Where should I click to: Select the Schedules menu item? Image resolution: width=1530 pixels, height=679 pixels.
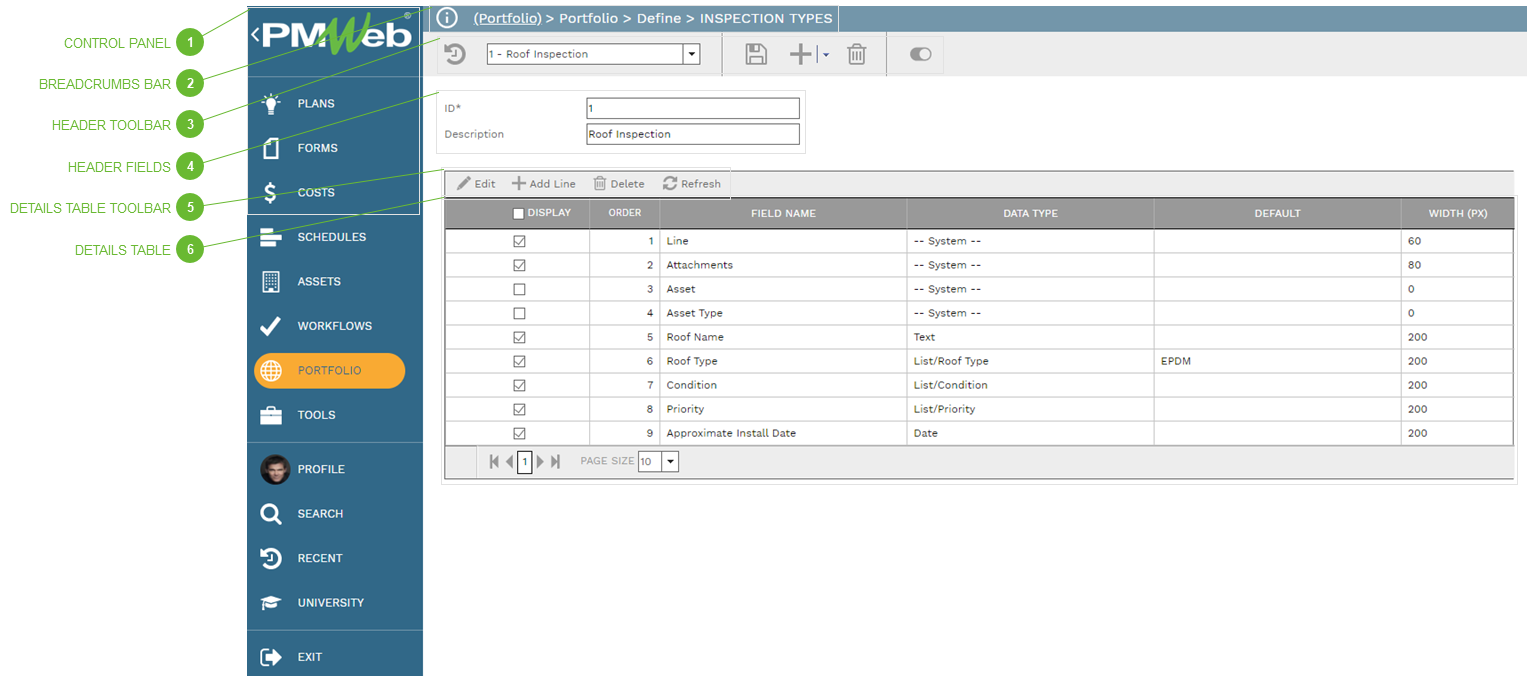point(331,237)
